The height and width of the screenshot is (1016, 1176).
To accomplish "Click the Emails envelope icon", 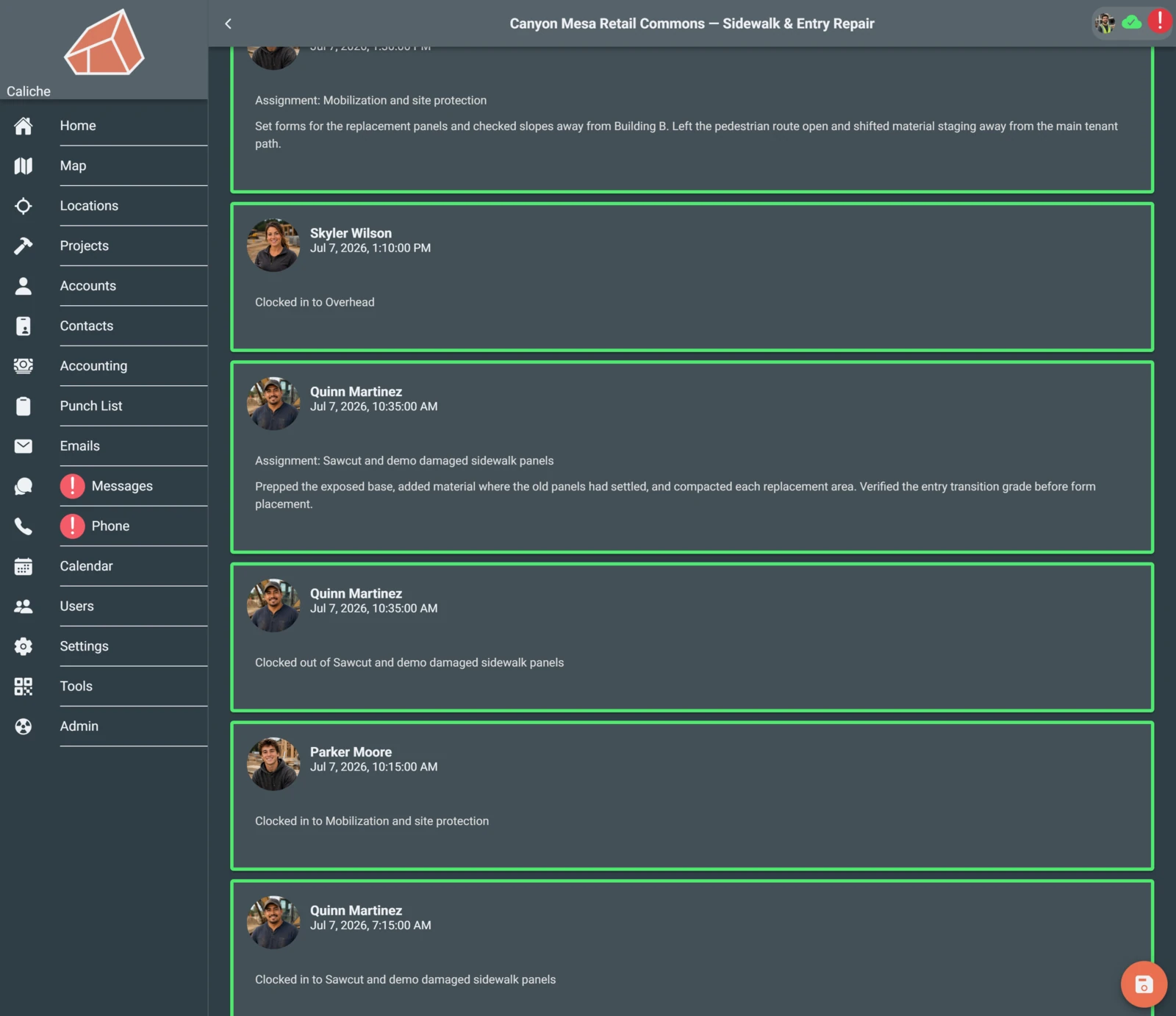I will click(x=24, y=446).
